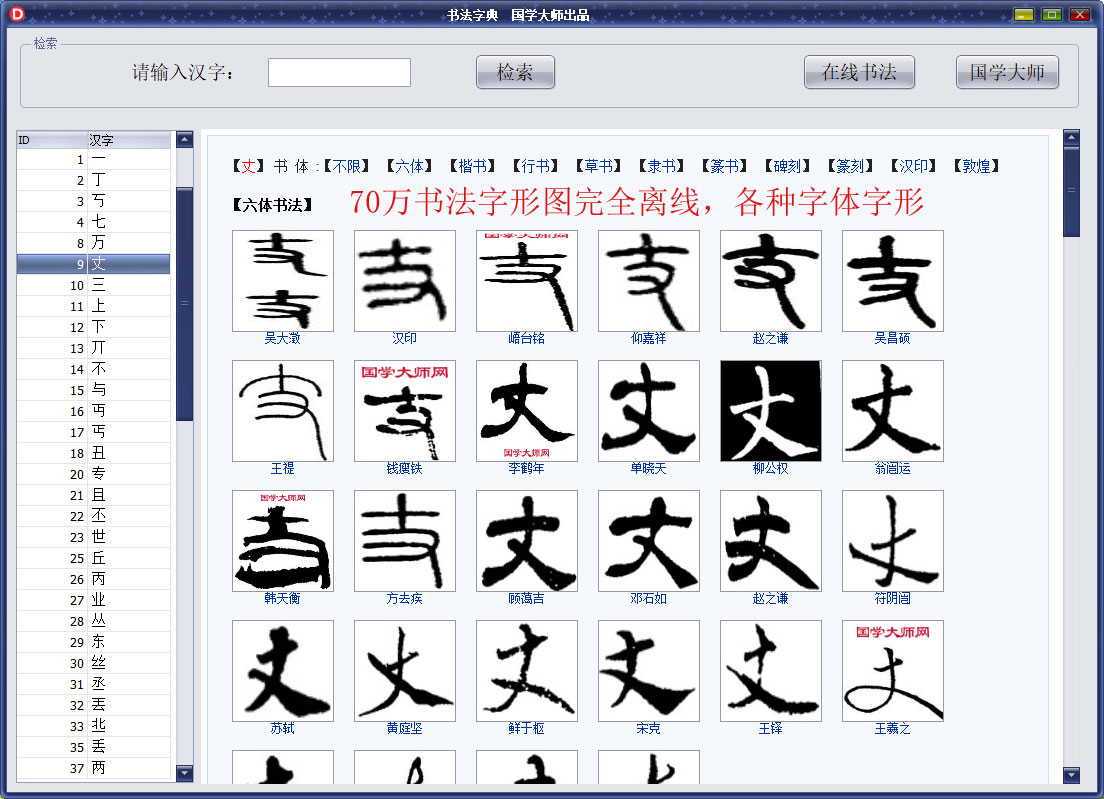Select the 六体 script filter
Viewport: 1104px width, 799px height.
pos(409,166)
